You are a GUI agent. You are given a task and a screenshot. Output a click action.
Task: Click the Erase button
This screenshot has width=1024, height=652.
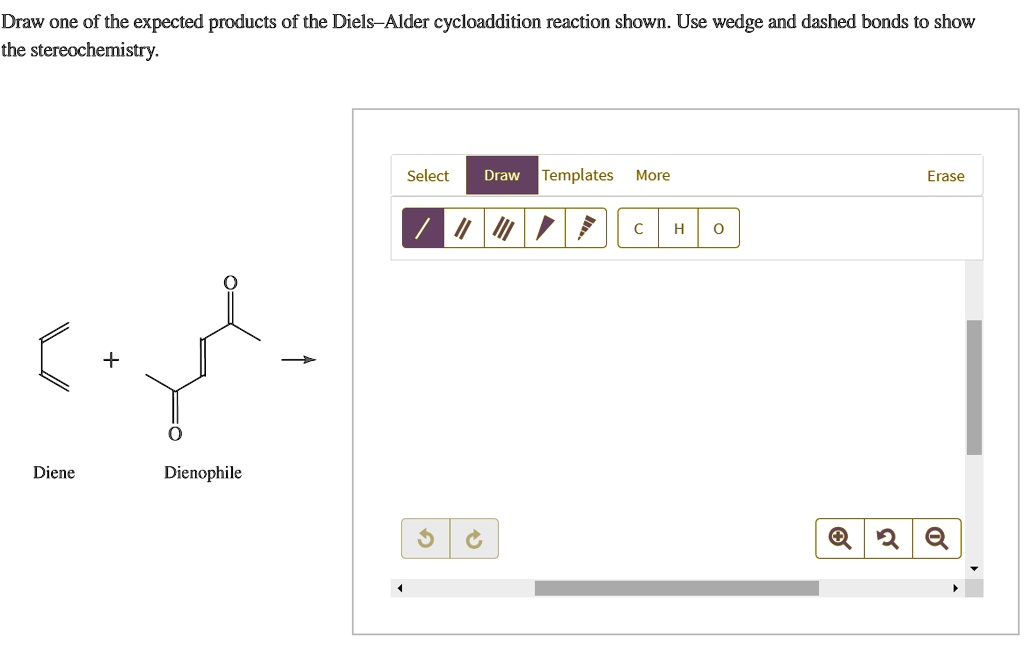point(946,176)
